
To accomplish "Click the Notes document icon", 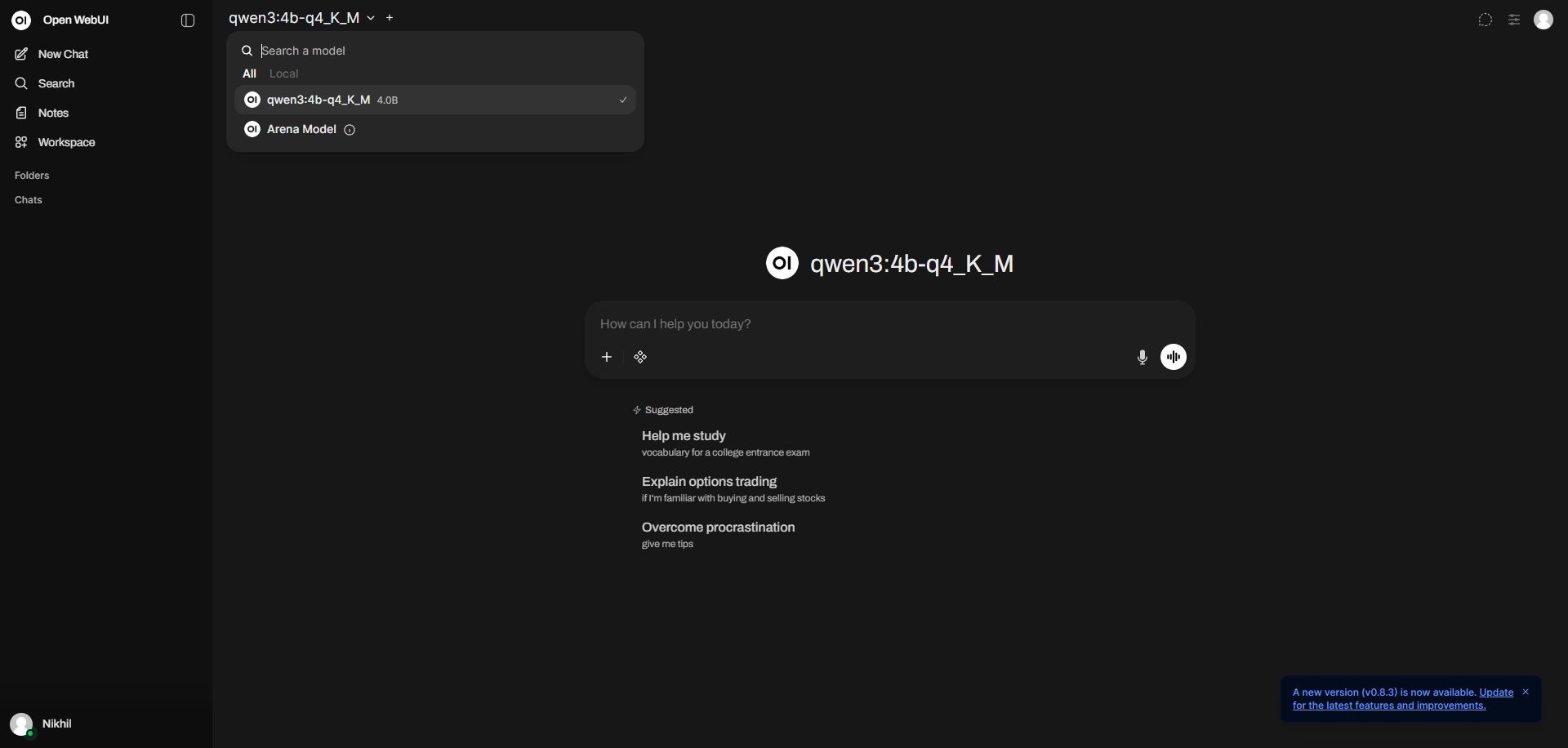I will [x=21, y=113].
